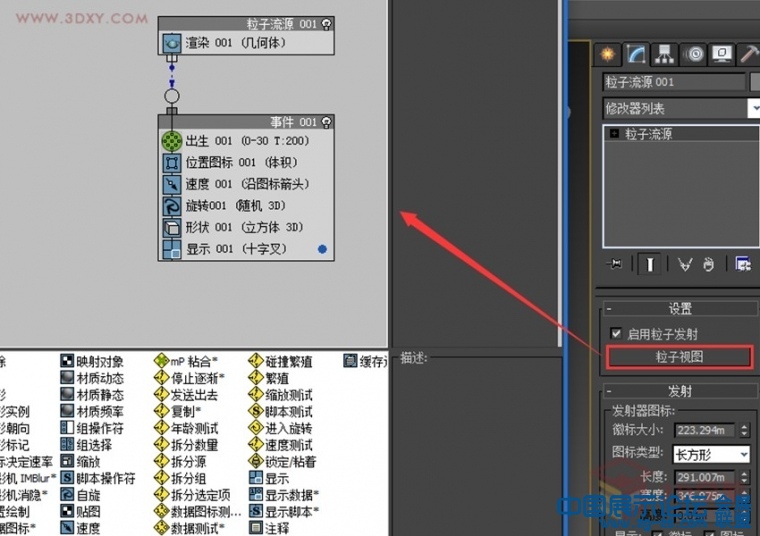Click the 长度 spinner arrows
760x536 pixels.
click(x=744, y=478)
